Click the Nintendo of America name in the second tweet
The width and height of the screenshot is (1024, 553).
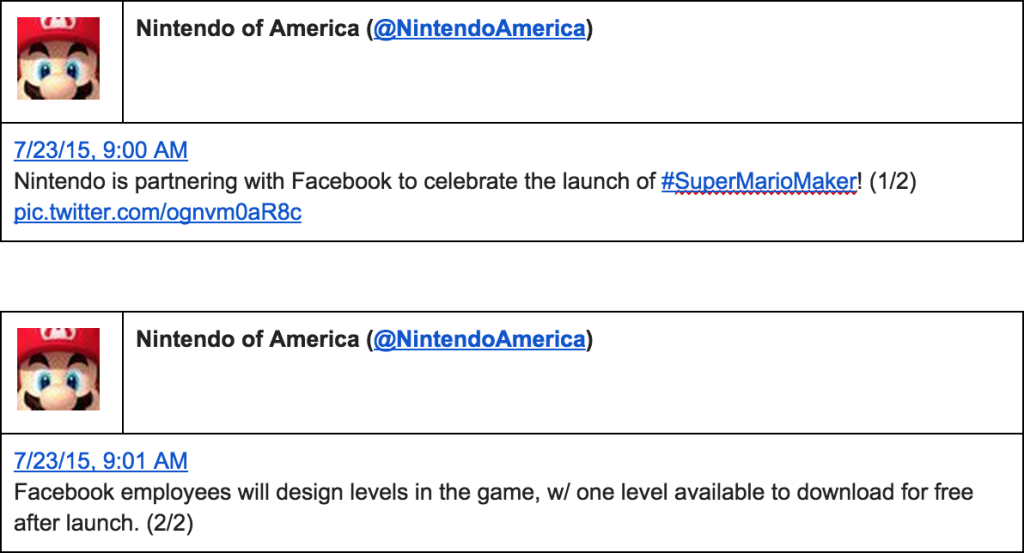[248, 340]
